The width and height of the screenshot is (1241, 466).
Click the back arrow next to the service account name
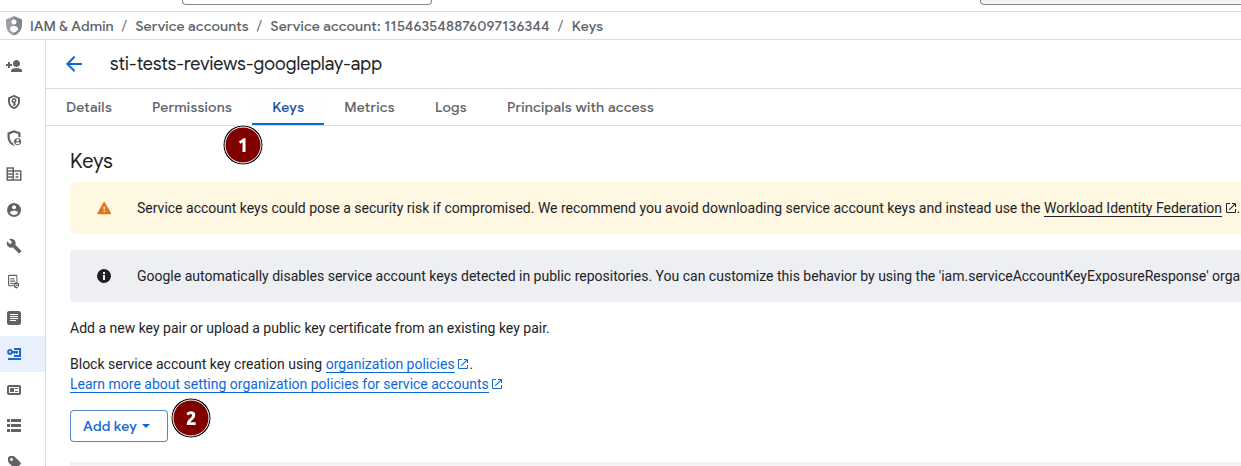(74, 65)
